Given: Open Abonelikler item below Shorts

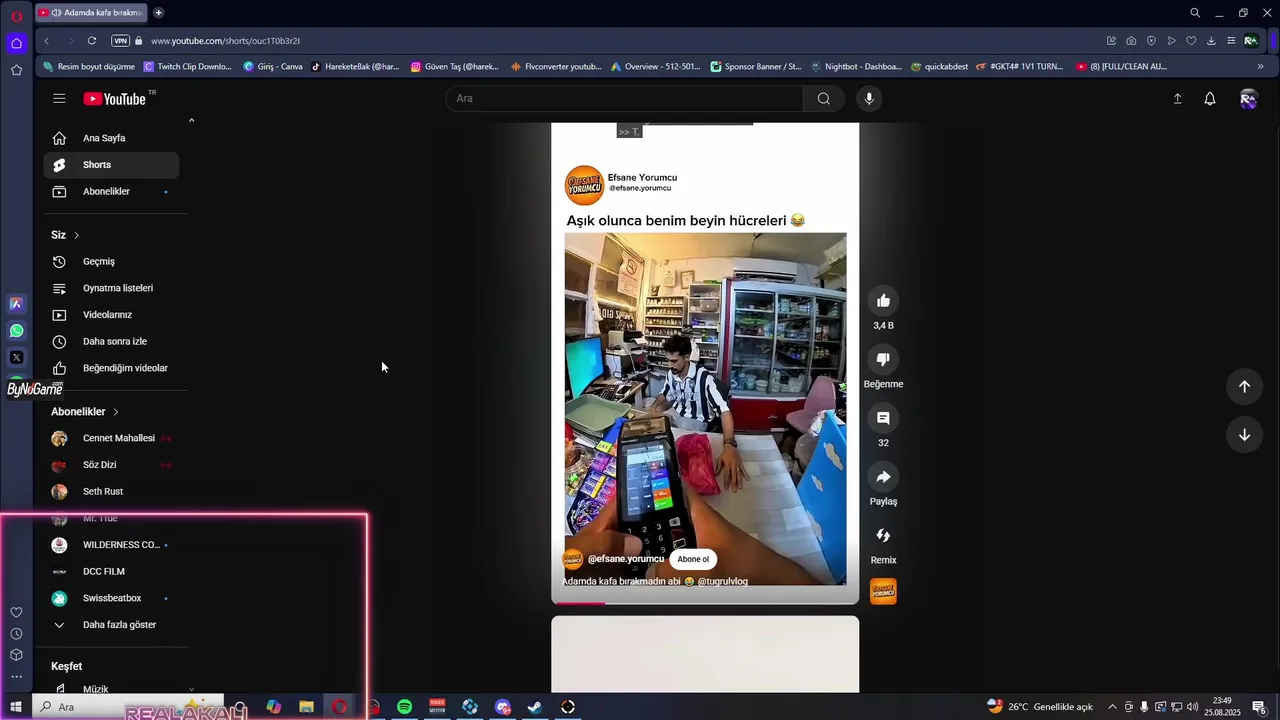Looking at the screenshot, I should click(111, 191).
